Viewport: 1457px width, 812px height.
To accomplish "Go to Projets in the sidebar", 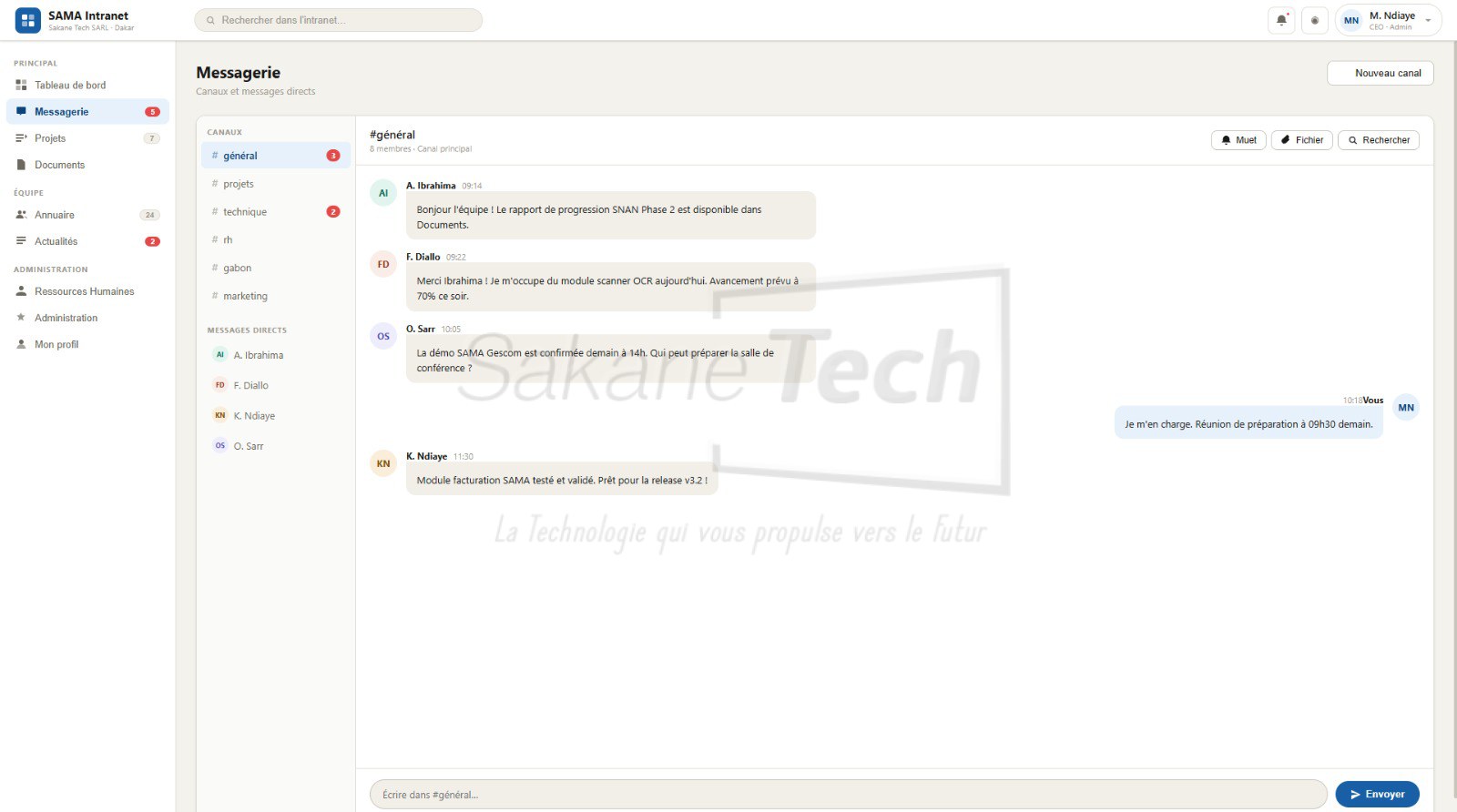I will (x=87, y=138).
